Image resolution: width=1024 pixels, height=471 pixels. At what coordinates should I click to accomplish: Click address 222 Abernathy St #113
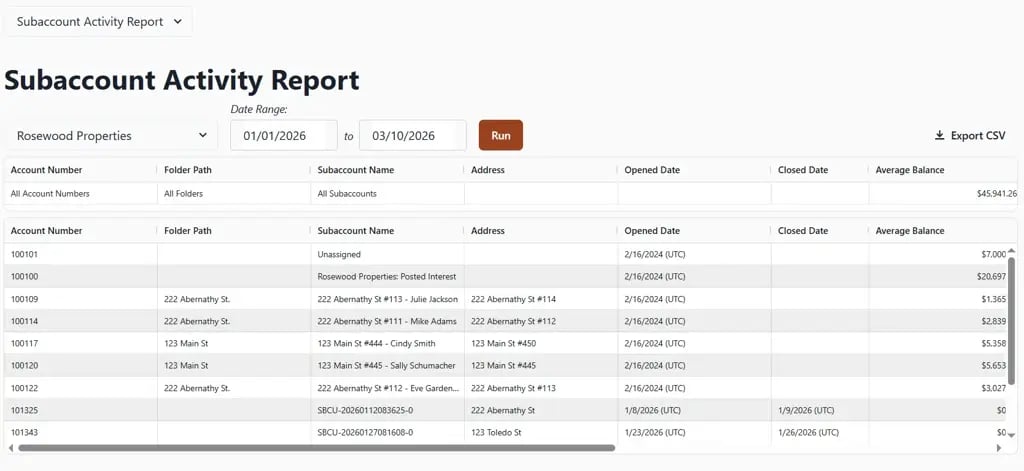tap(513, 388)
